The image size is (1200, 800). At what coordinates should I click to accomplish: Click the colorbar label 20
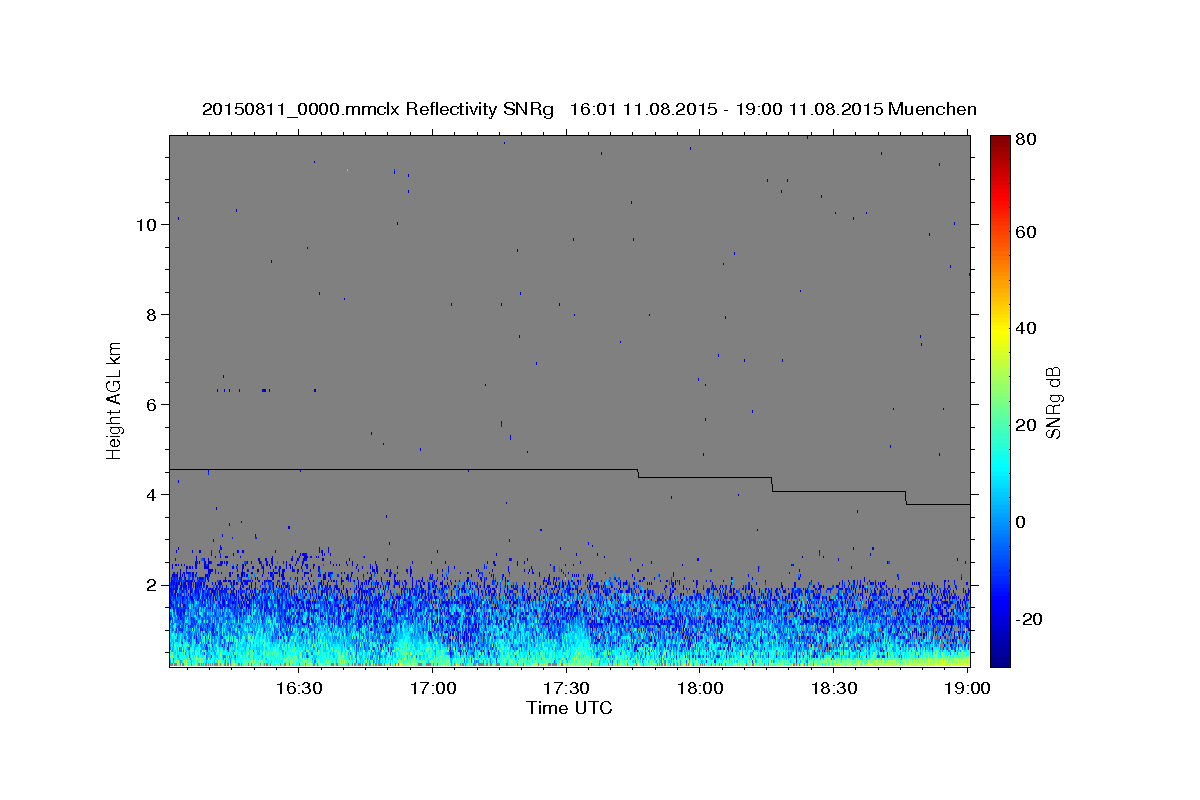(x=1027, y=425)
